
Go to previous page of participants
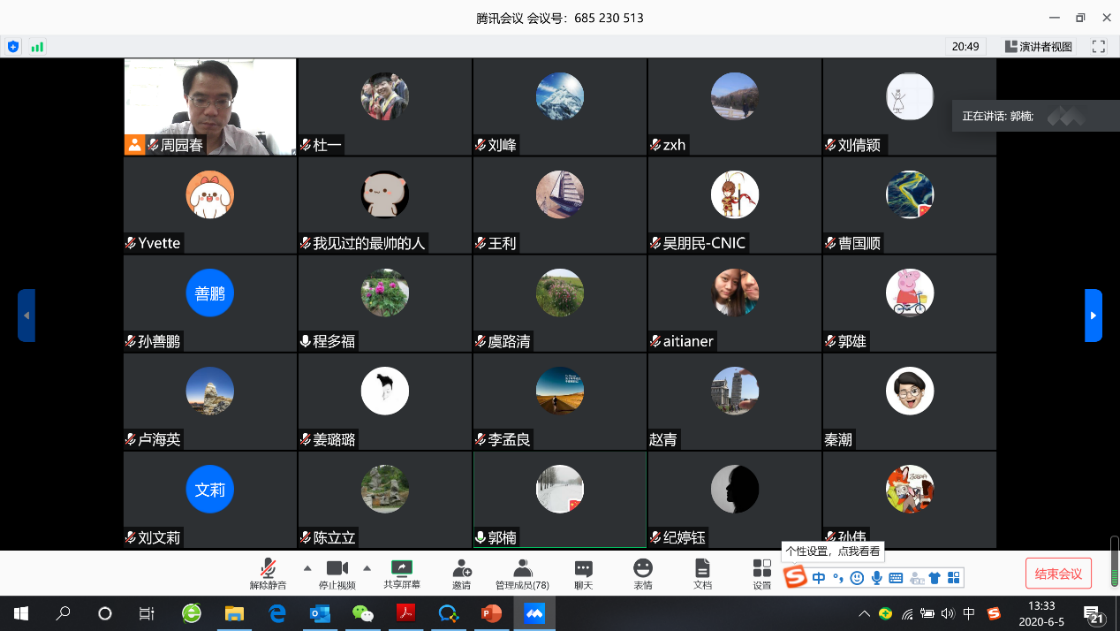[x=27, y=315]
